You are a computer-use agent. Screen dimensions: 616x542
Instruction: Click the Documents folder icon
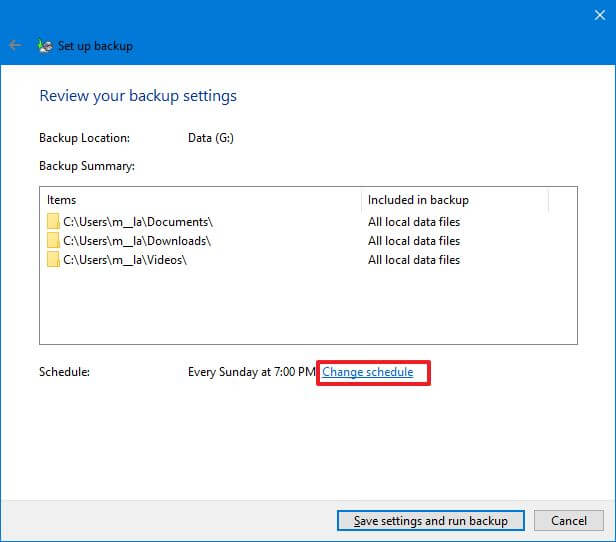[53, 222]
